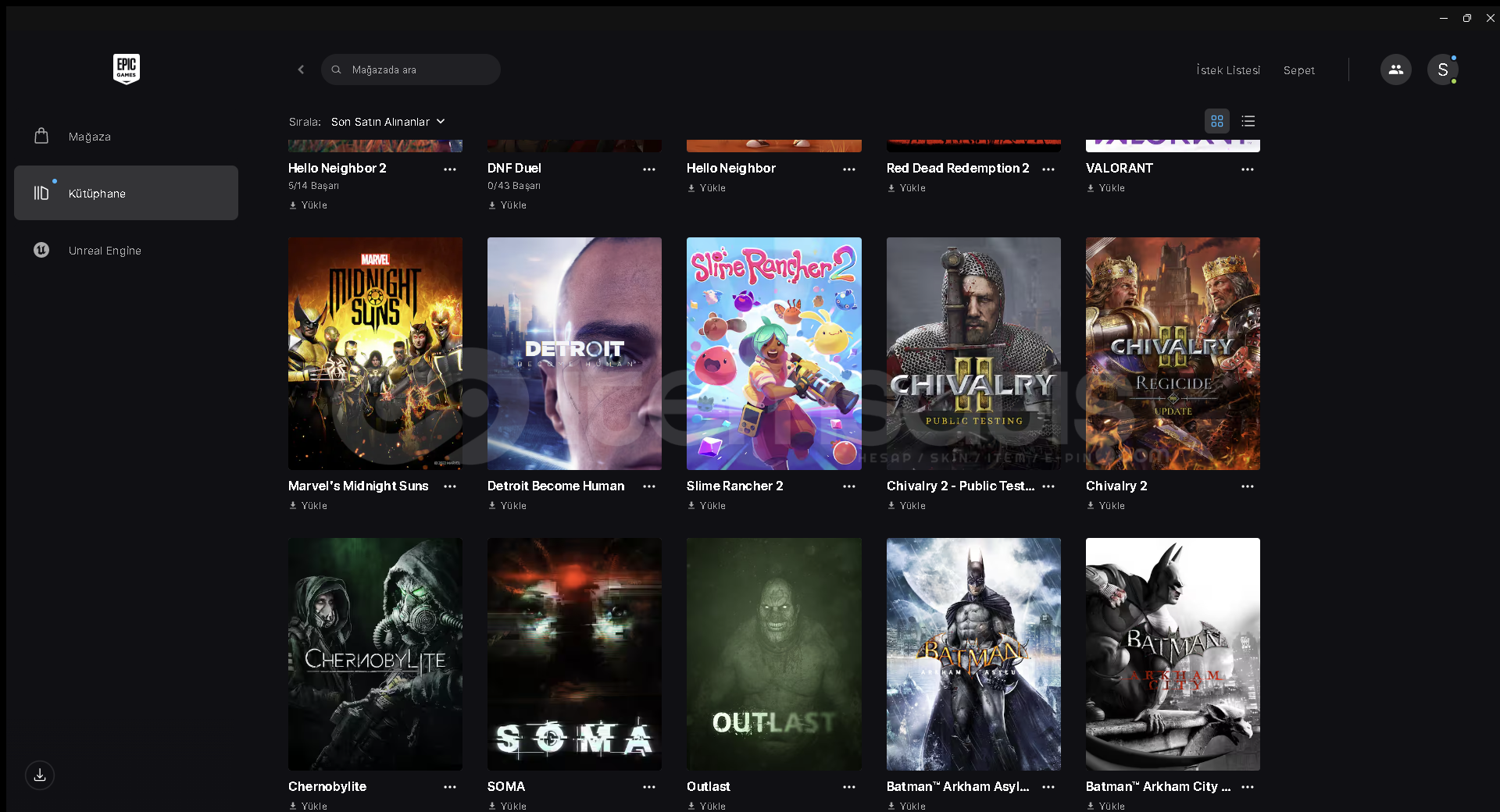1500x812 pixels.
Task: Open the downloads icon at bottom left
Action: pyautogui.click(x=40, y=775)
